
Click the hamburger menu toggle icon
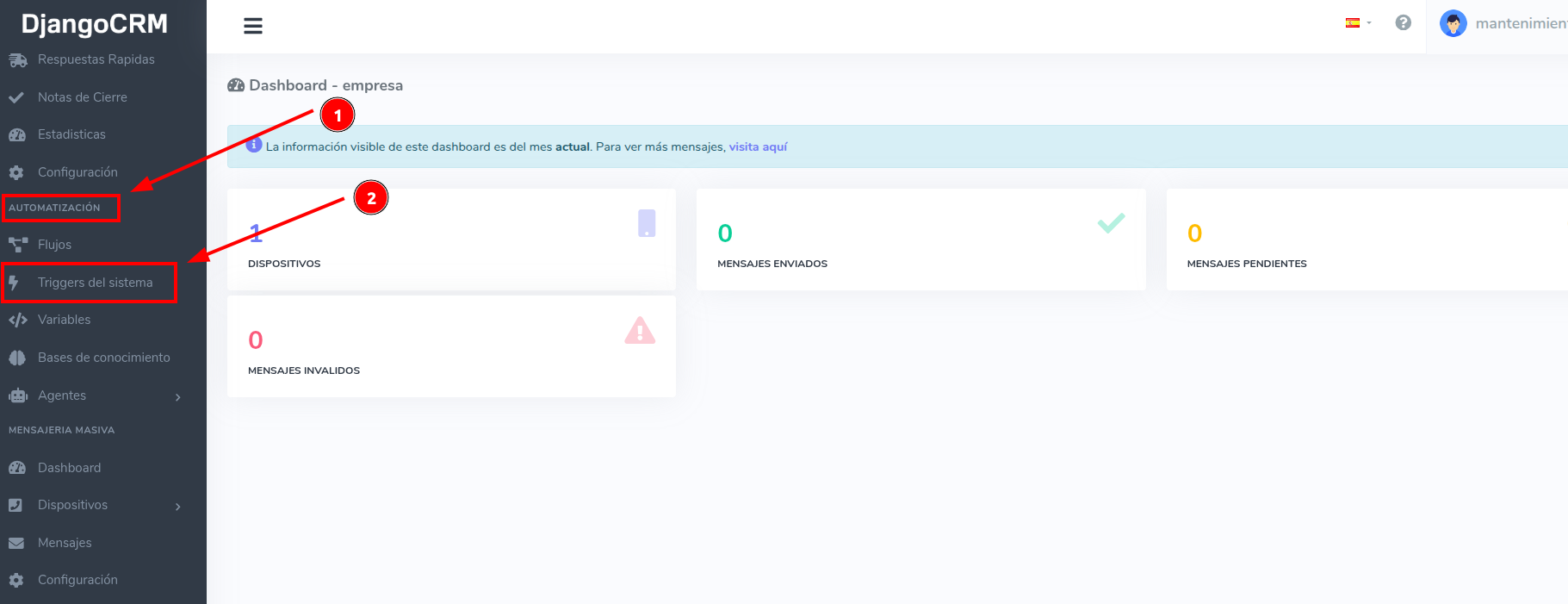[x=252, y=26]
